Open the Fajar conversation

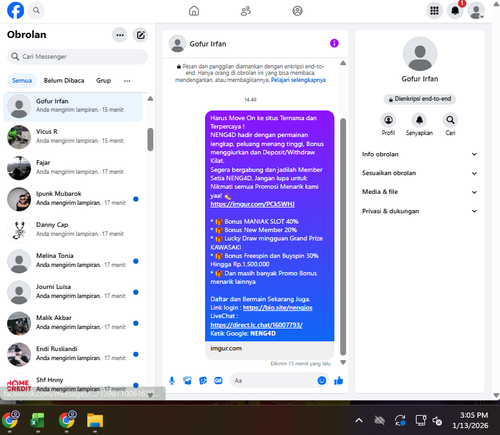coord(73,168)
